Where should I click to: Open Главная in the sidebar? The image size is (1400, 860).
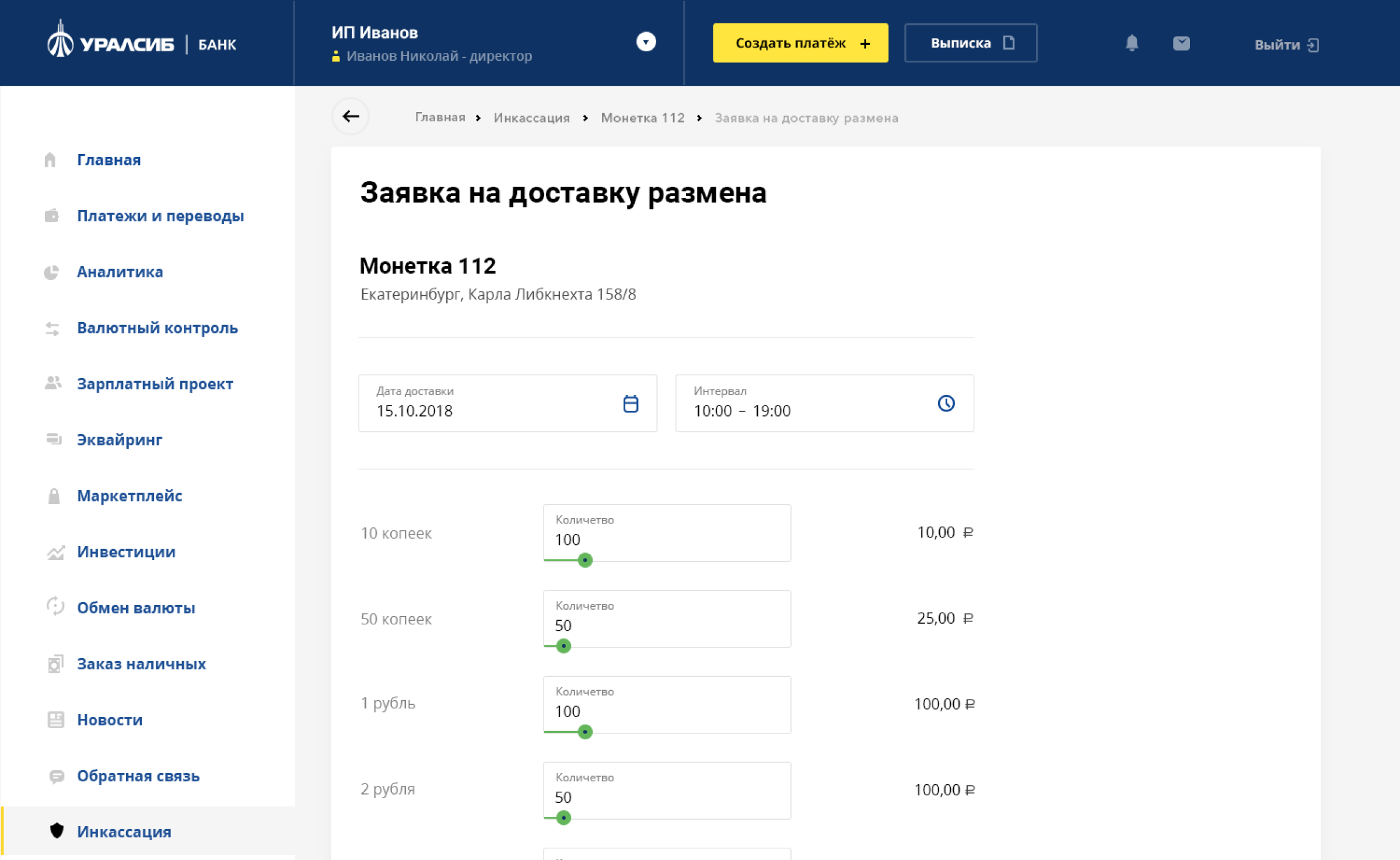109,160
